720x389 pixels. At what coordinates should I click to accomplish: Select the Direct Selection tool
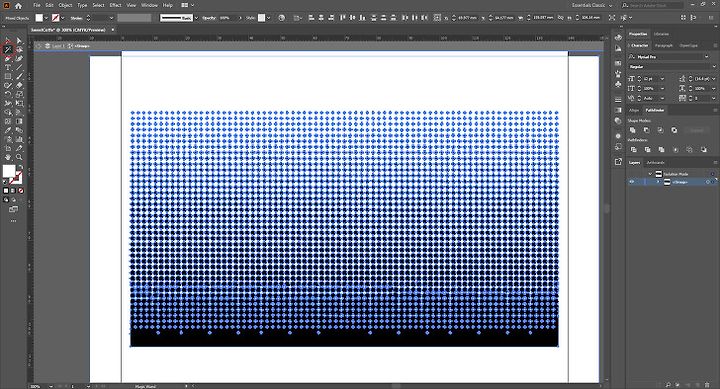tap(19, 40)
